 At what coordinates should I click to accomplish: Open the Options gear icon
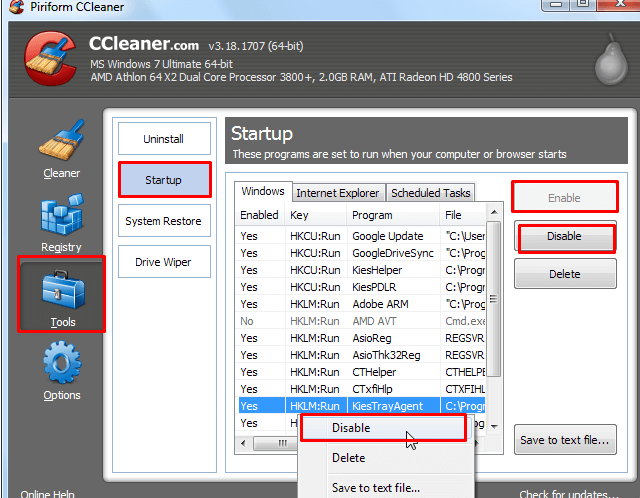pyautogui.click(x=62, y=362)
